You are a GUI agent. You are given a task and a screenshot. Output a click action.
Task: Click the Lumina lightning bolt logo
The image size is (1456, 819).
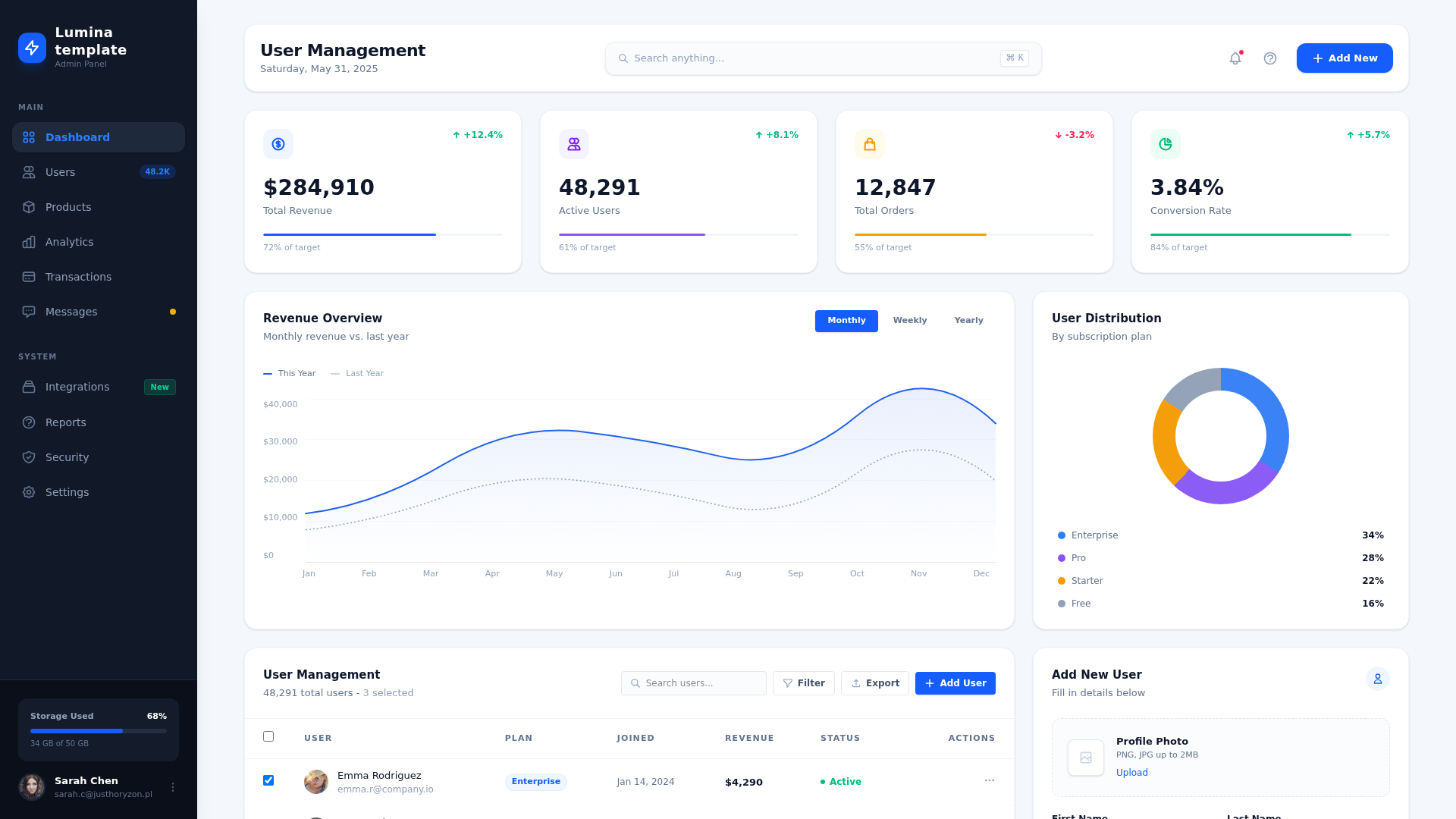32,48
